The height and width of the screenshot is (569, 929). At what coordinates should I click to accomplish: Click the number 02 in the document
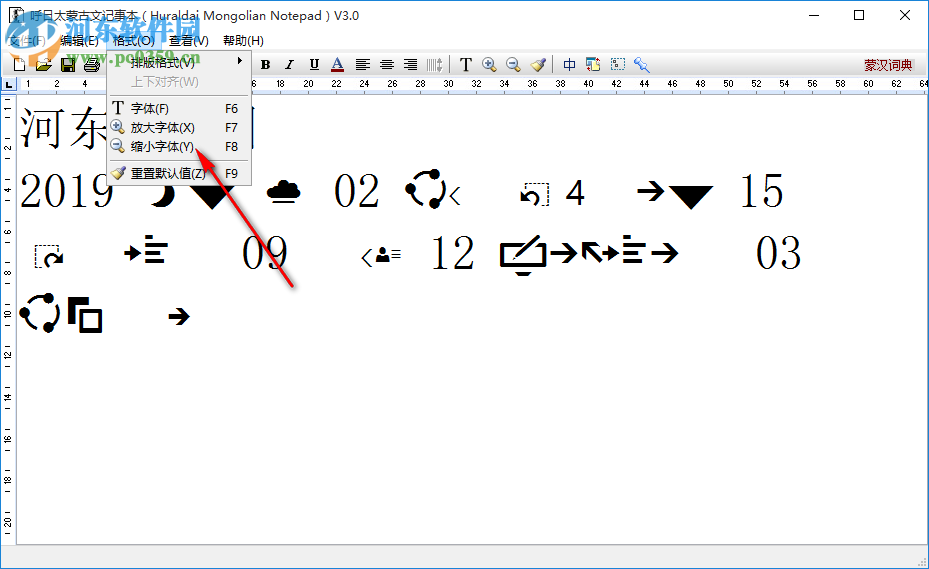pyautogui.click(x=356, y=191)
